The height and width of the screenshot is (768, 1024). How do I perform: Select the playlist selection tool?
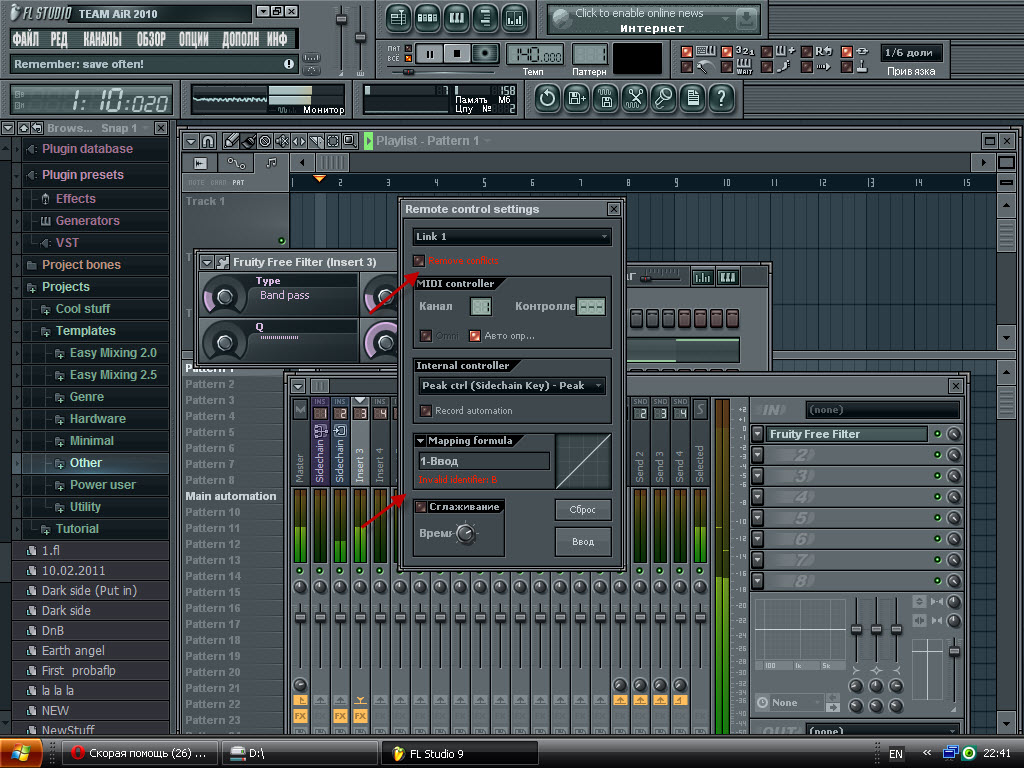[333, 140]
